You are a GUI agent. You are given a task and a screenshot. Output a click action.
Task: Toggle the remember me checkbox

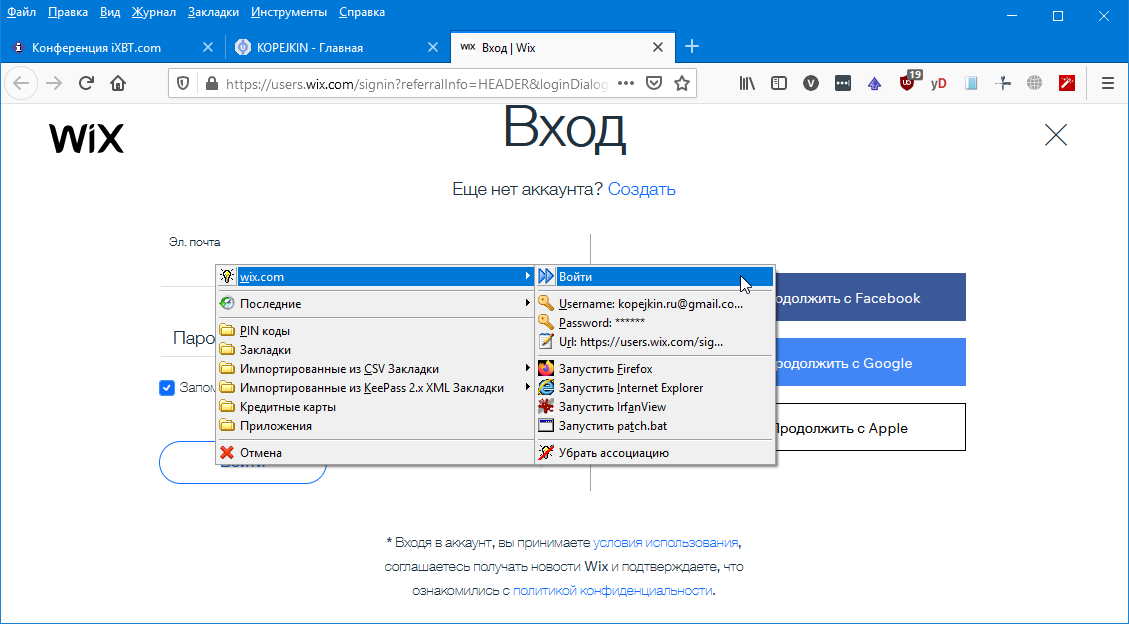pyautogui.click(x=167, y=388)
